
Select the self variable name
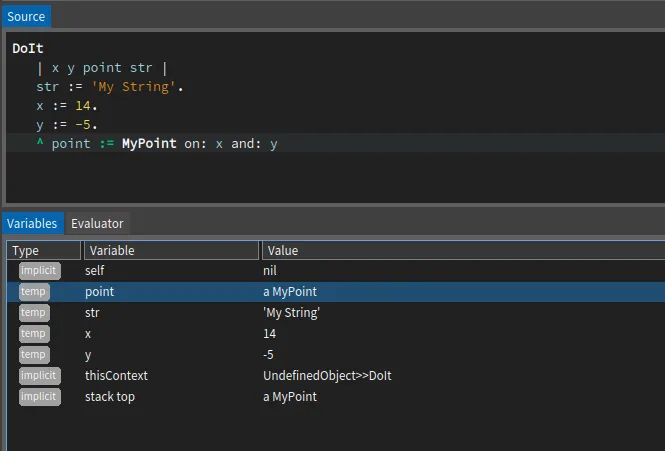pos(94,271)
